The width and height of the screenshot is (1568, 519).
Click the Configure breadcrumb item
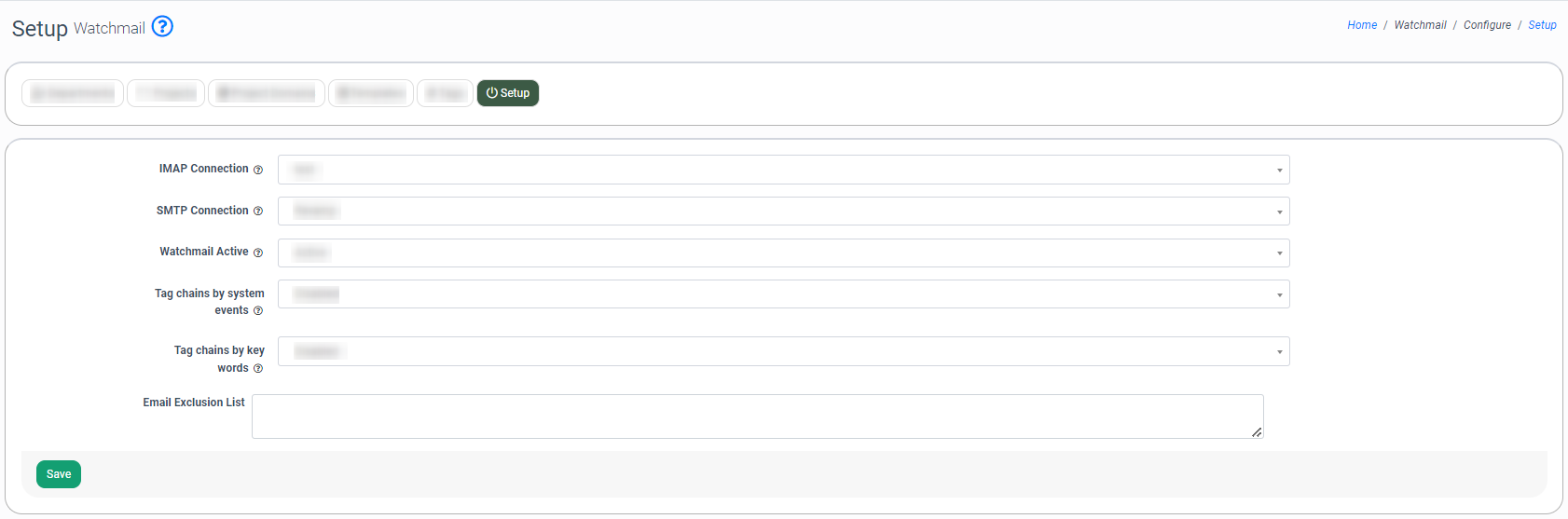coord(1487,25)
